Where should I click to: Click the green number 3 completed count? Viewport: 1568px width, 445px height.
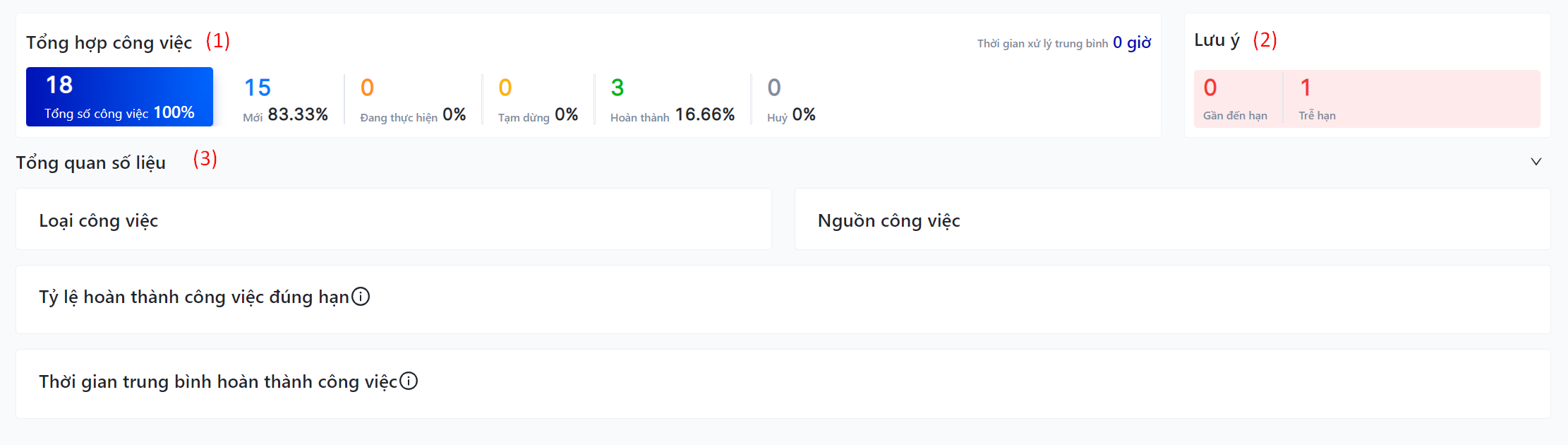click(x=617, y=88)
